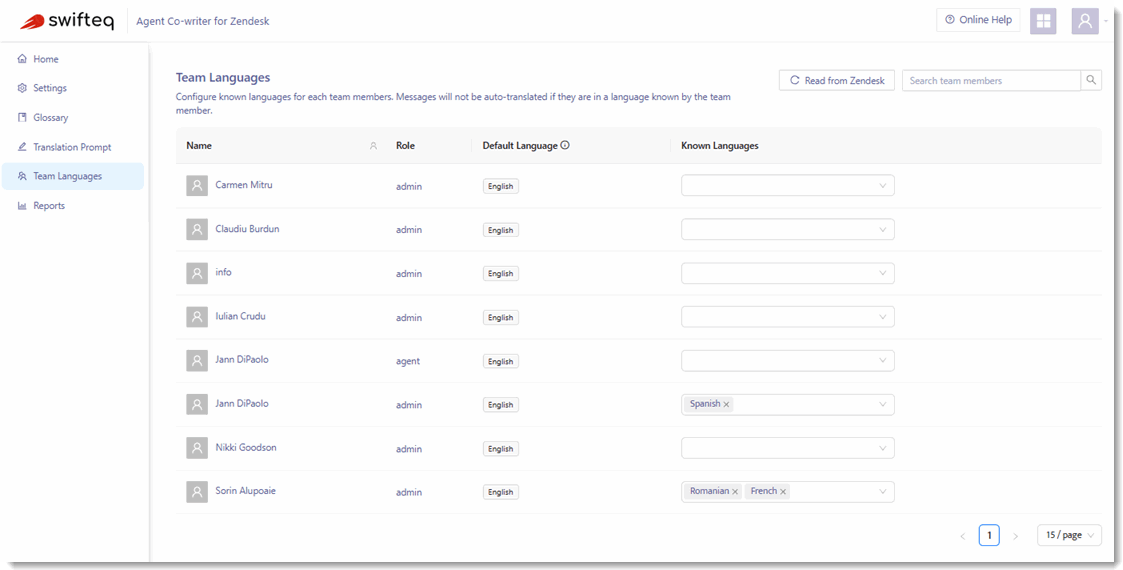This screenshot has height=570, width=1123.
Task: Click the name Nikki Goodson
Action: [x=246, y=448]
